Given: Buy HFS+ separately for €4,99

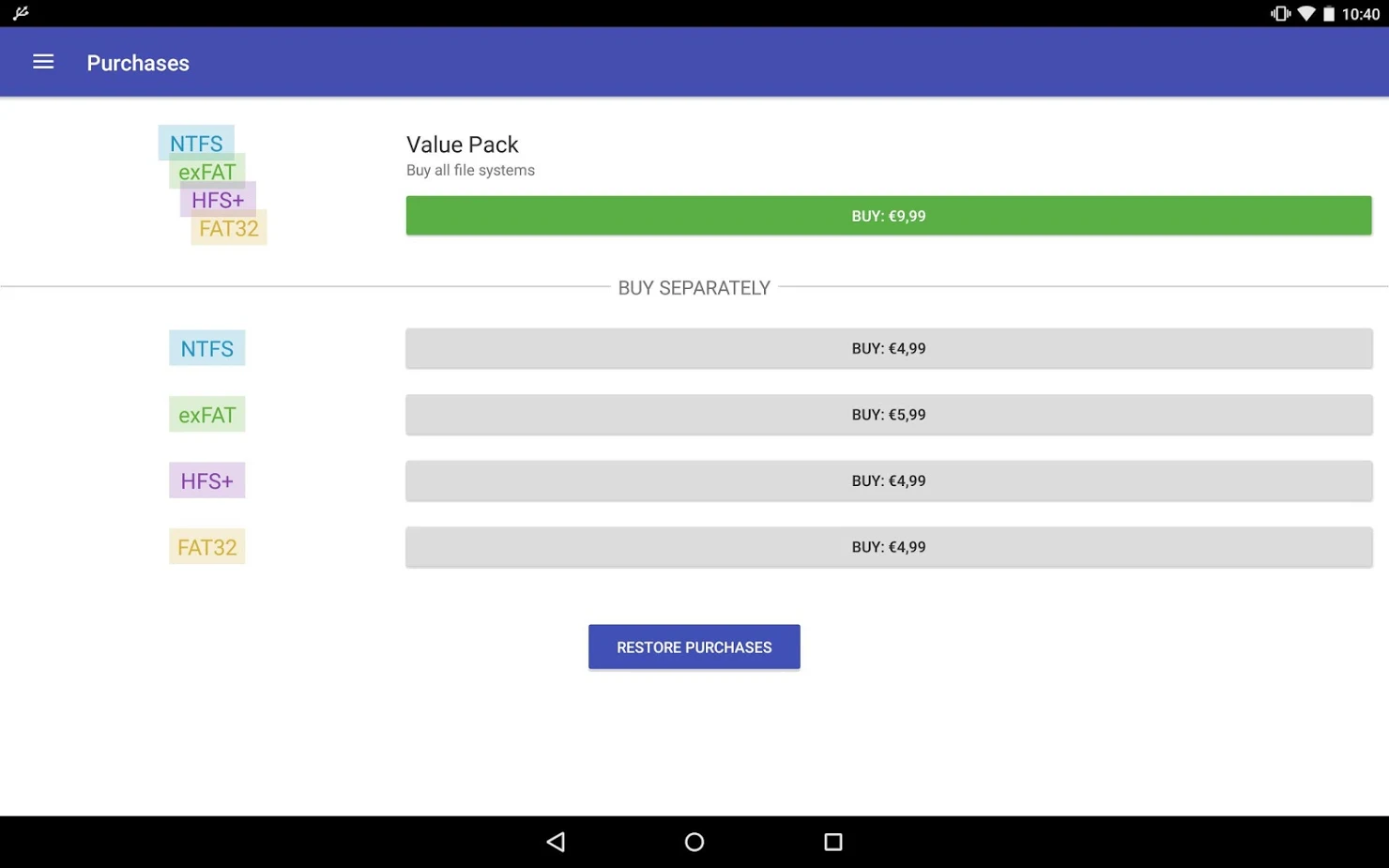Looking at the screenshot, I should pos(888,480).
